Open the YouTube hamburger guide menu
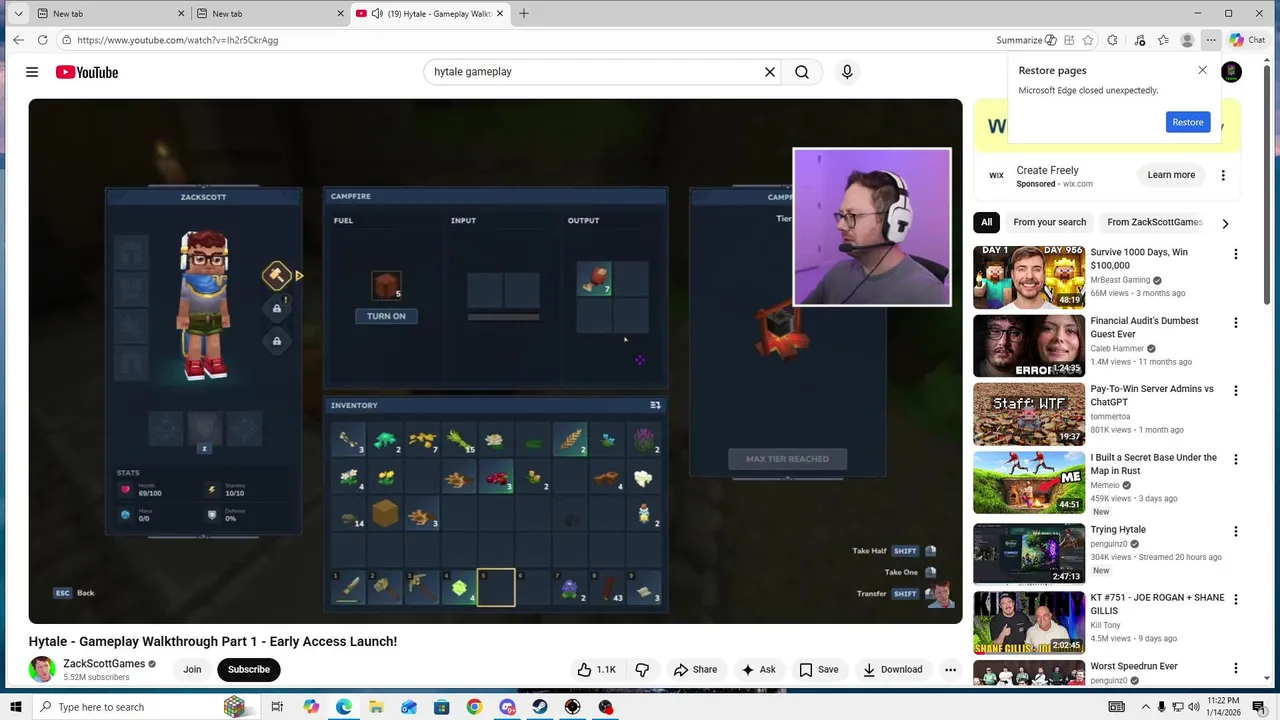Viewport: 1280px width, 720px height. pyautogui.click(x=32, y=72)
